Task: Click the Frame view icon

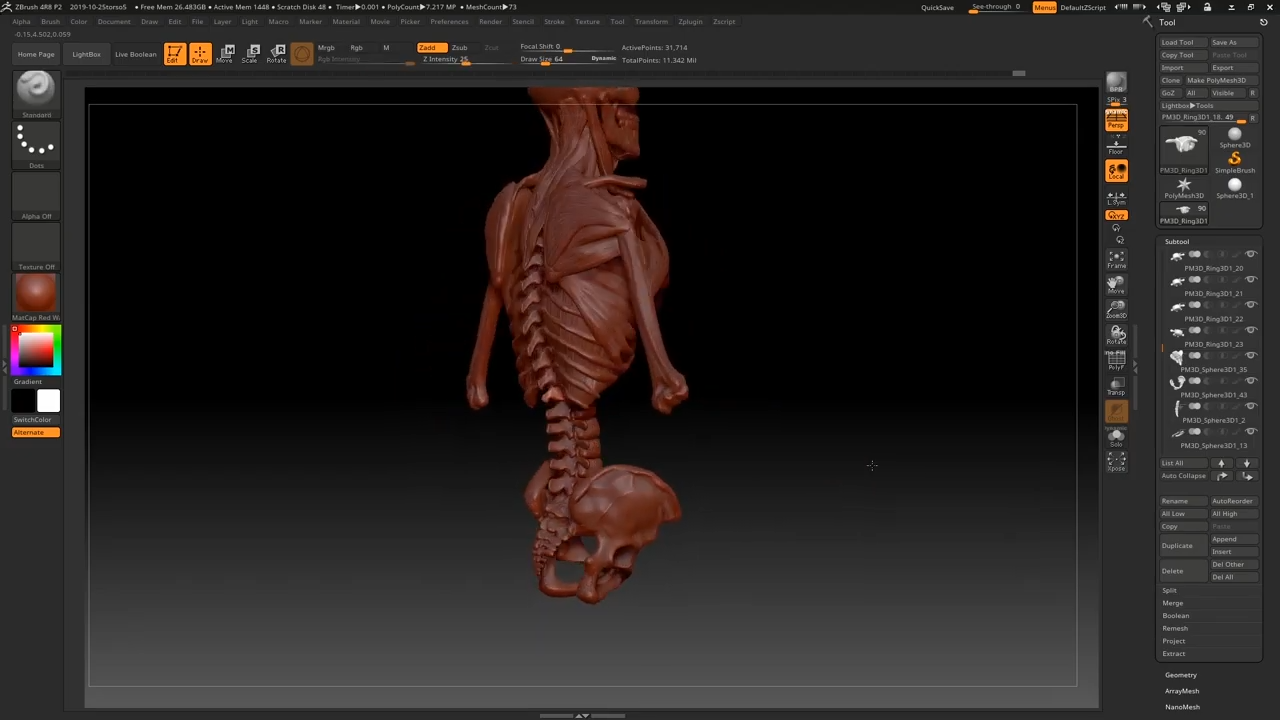Action: coord(1116,260)
